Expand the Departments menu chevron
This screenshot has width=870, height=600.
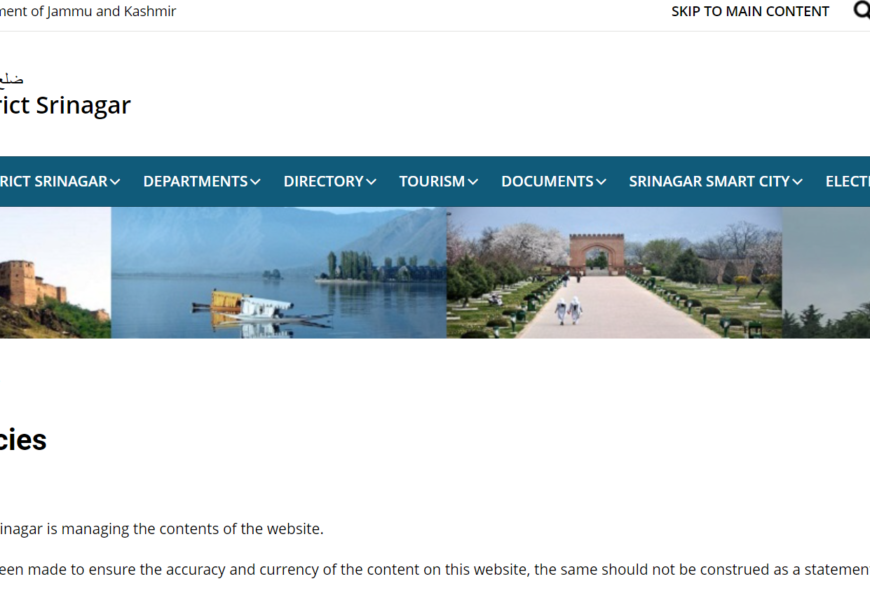point(256,182)
